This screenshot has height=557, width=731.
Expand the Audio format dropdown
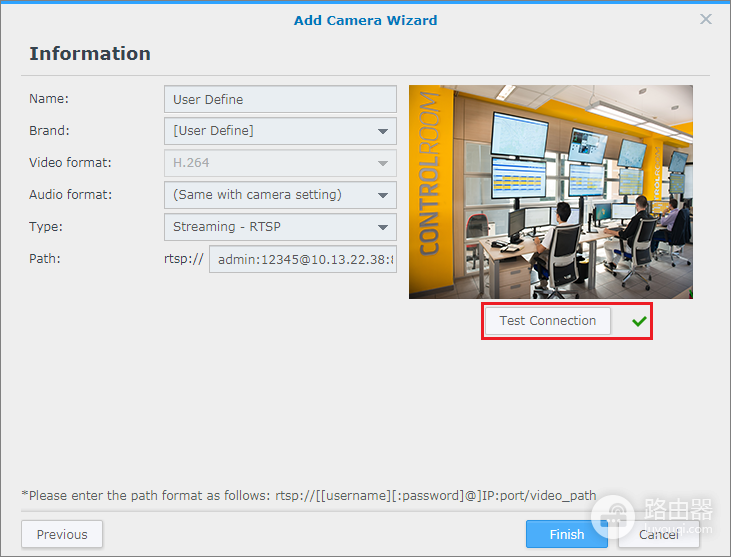click(x=280, y=195)
